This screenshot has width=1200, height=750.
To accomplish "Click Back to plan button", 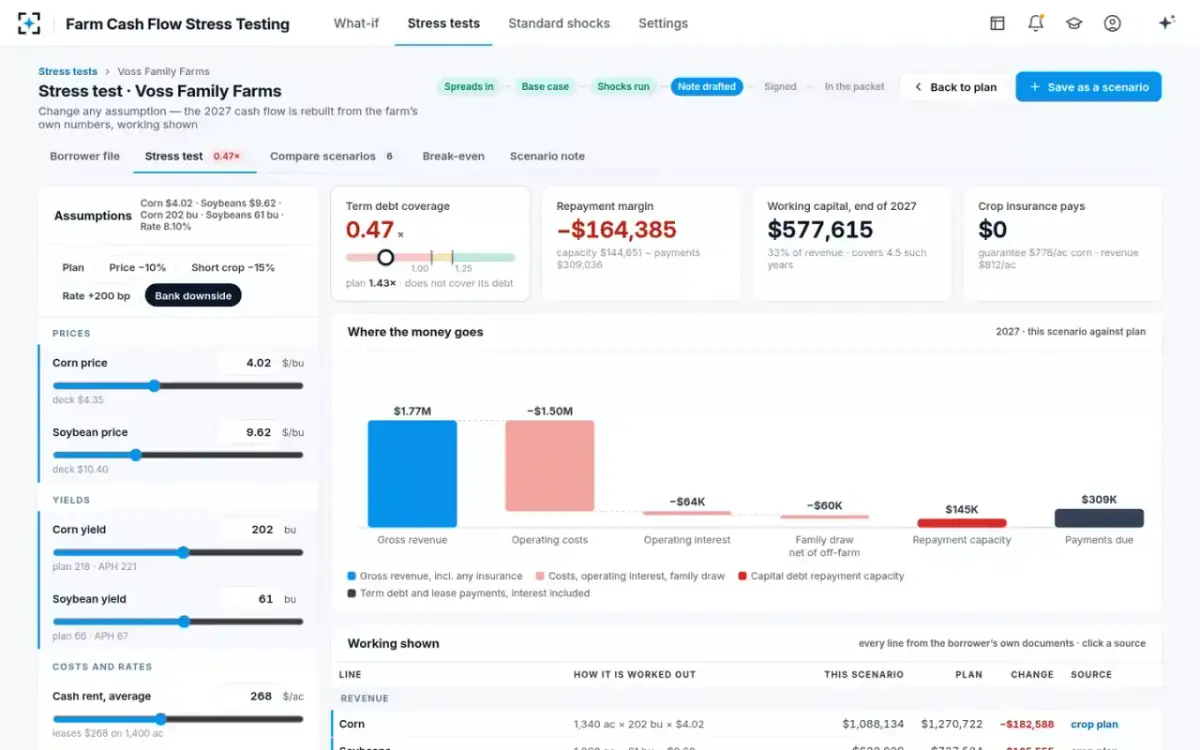I will pyautogui.click(x=955, y=87).
